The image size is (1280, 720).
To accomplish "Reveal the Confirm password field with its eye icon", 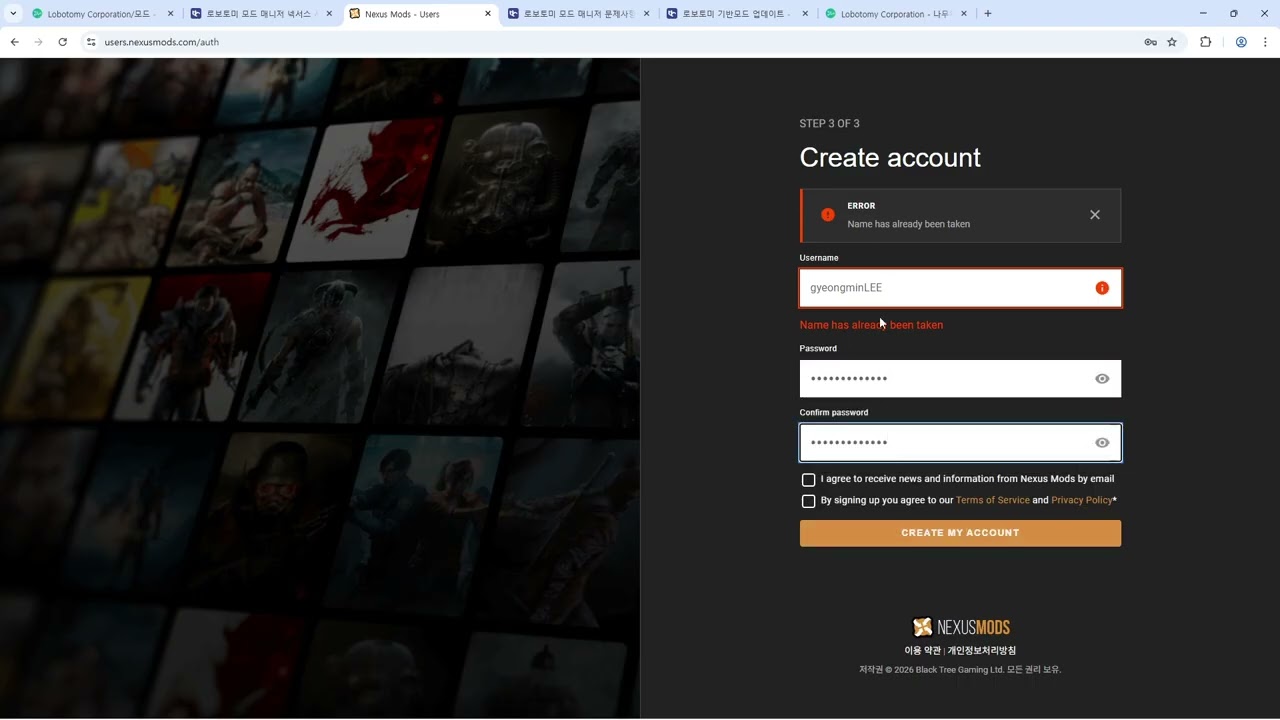I will point(1102,443).
